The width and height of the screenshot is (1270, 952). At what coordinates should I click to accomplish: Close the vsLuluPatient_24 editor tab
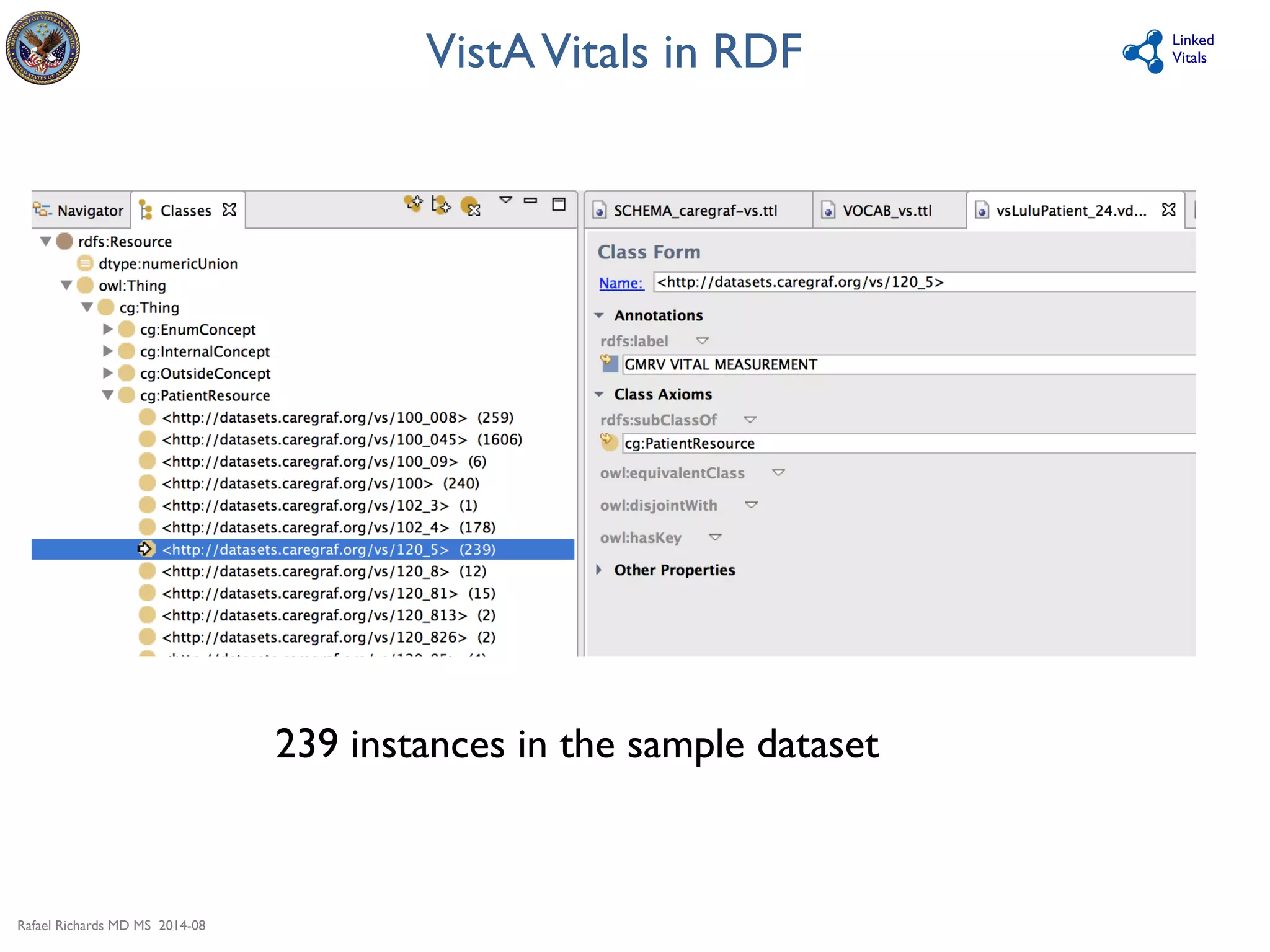point(1169,210)
